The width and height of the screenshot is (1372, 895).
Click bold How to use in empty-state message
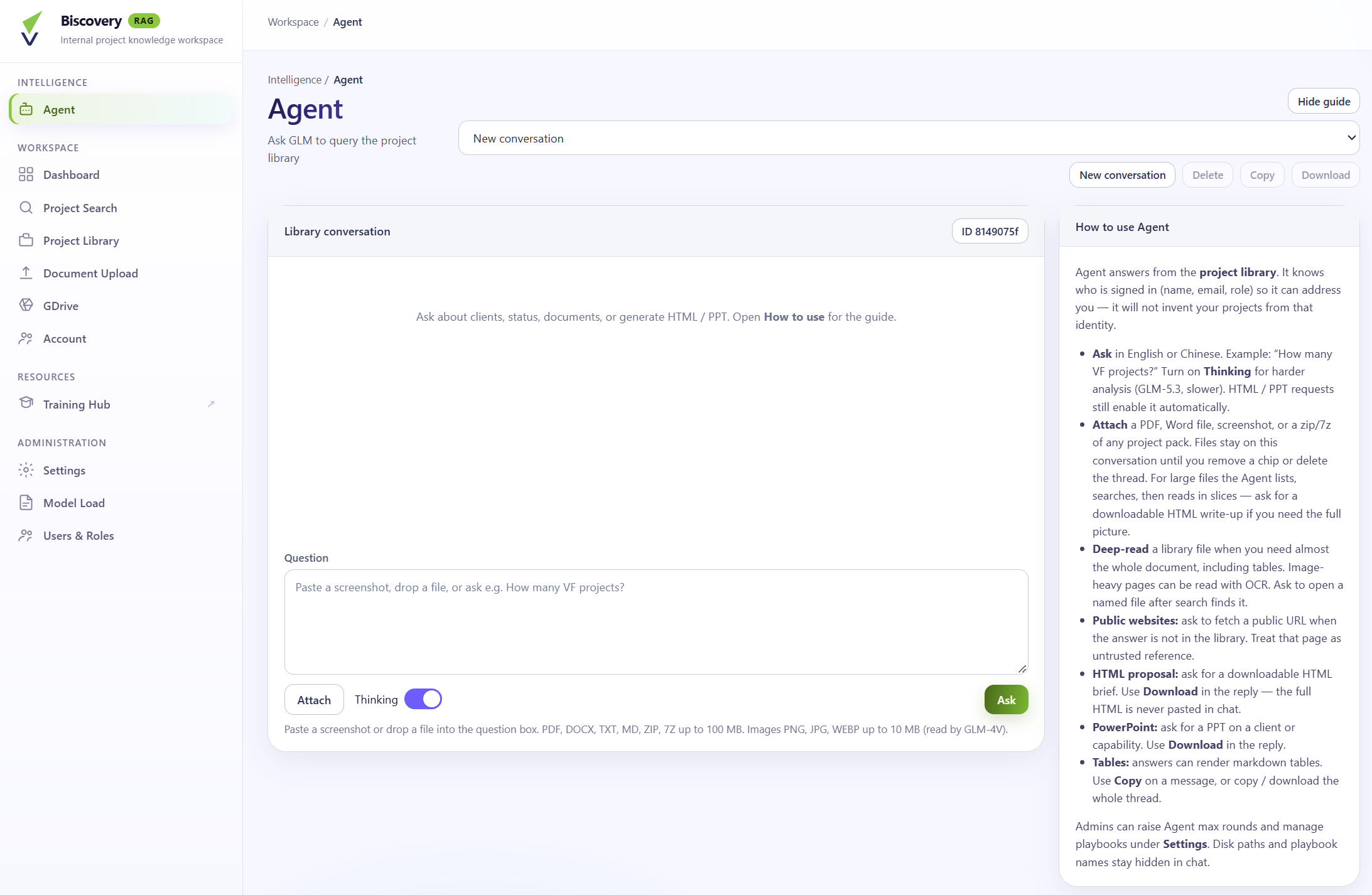pos(794,317)
